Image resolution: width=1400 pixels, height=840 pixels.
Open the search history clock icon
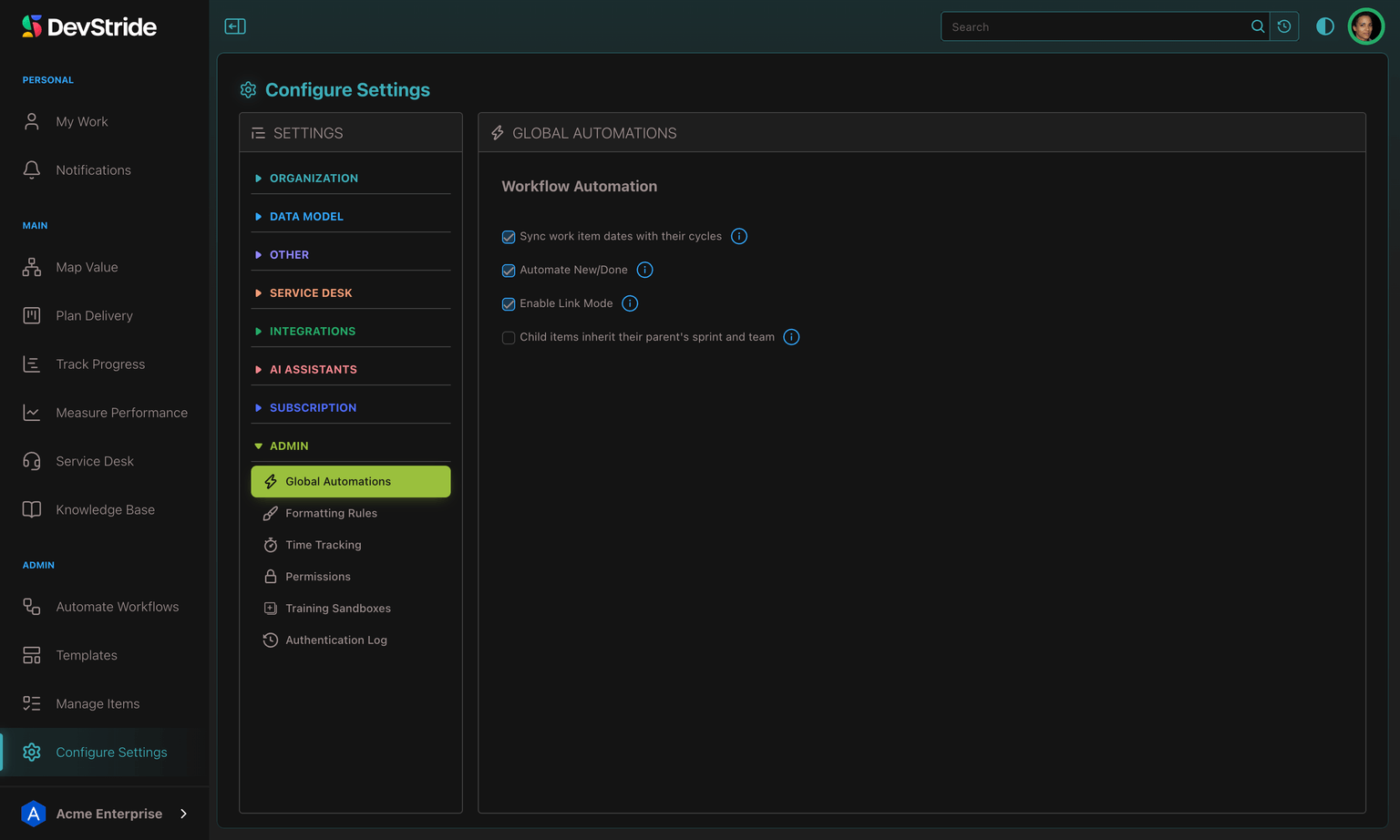click(1284, 26)
